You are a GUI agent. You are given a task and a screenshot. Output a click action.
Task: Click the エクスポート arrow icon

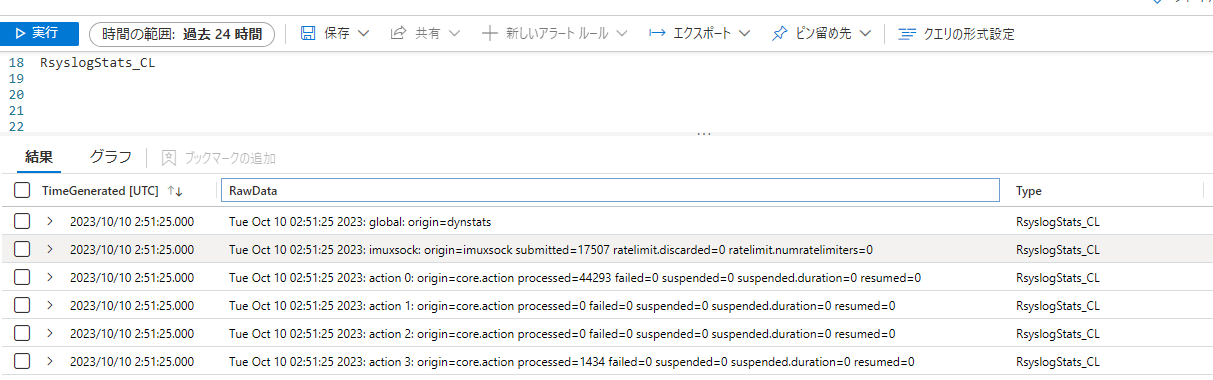tap(657, 33)
